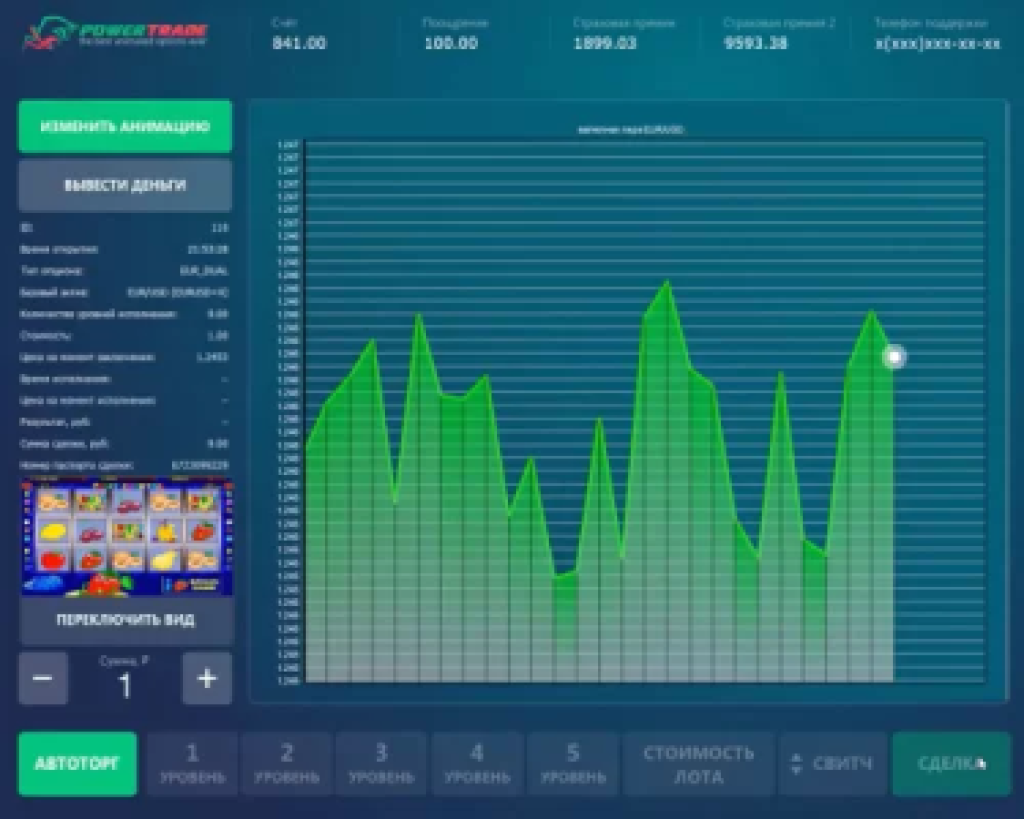Toggle view with ПЕРЕКЛЮЧИТЬ ВИД

(125, 620)
